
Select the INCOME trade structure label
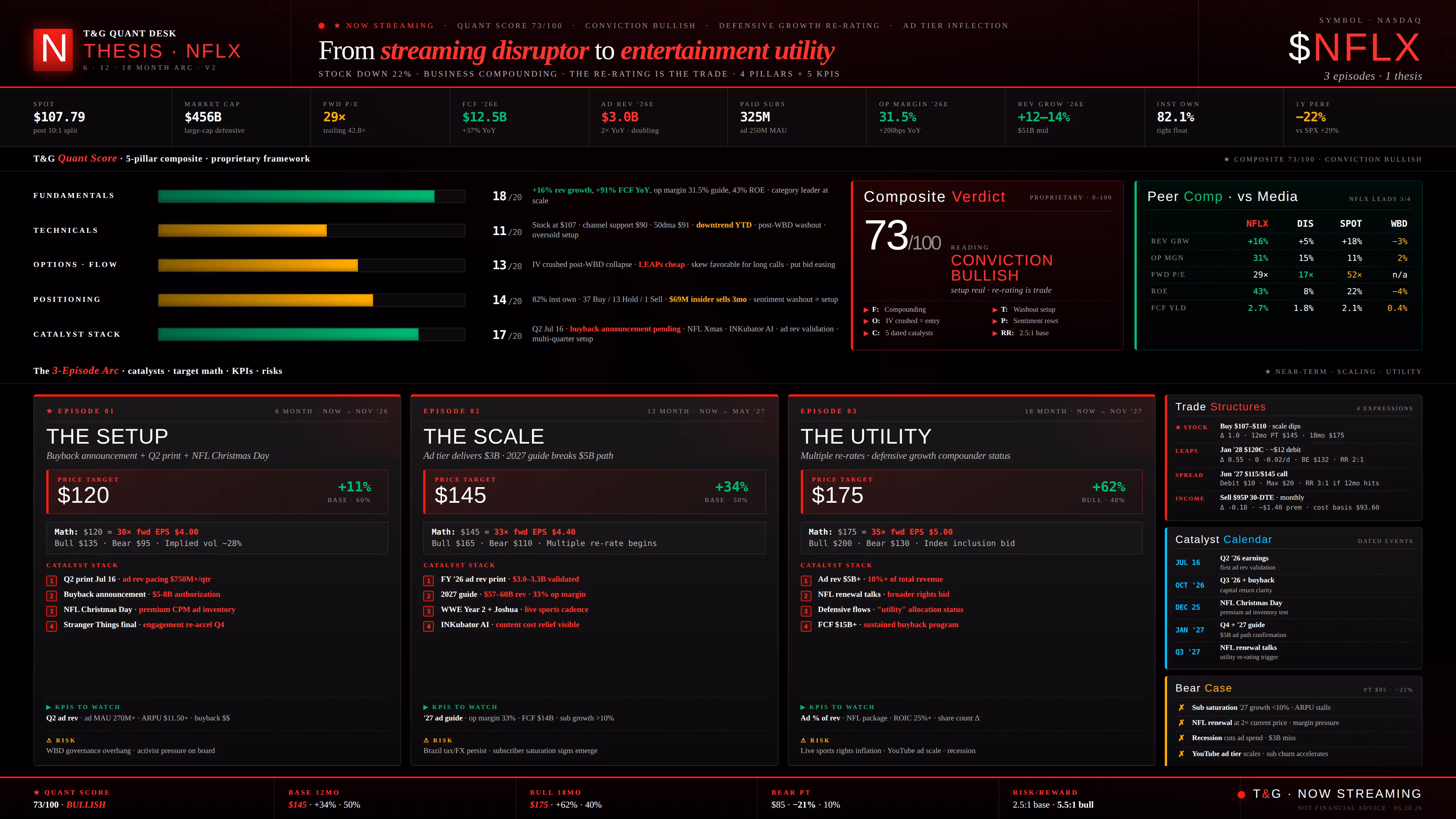(1190, 499)
